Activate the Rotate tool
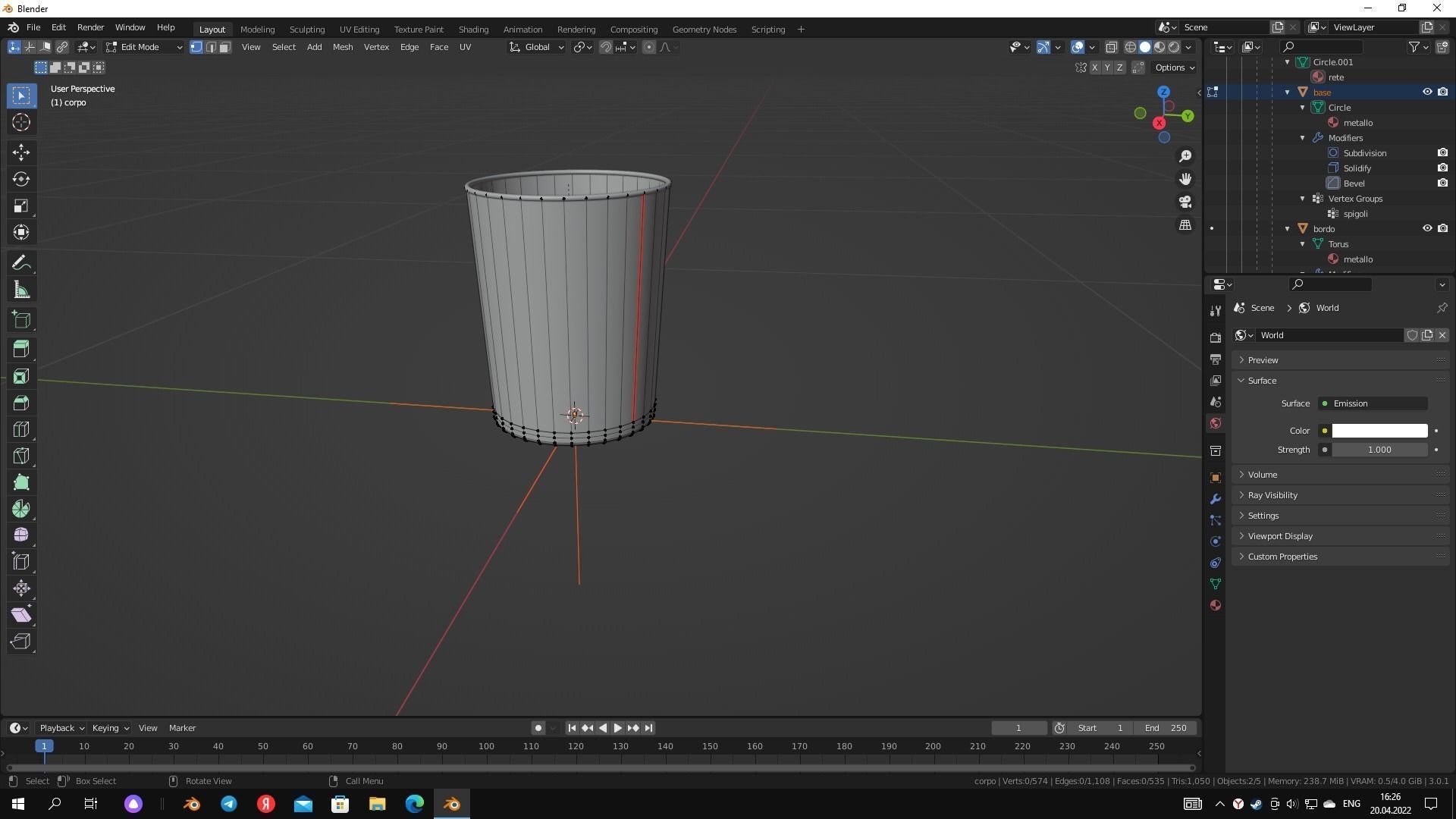This screenshot has height=819, width=1456. click(x=21, y=179)
